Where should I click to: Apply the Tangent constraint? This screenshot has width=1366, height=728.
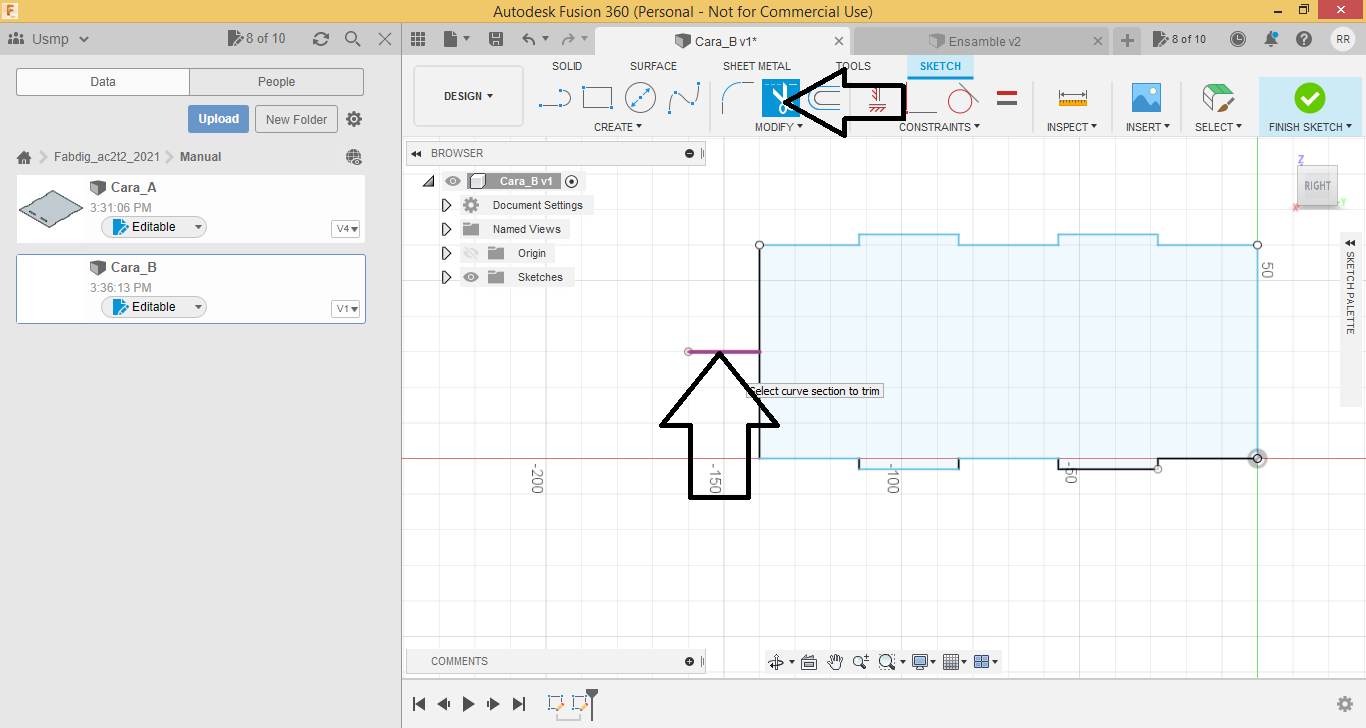coord(962,99)
